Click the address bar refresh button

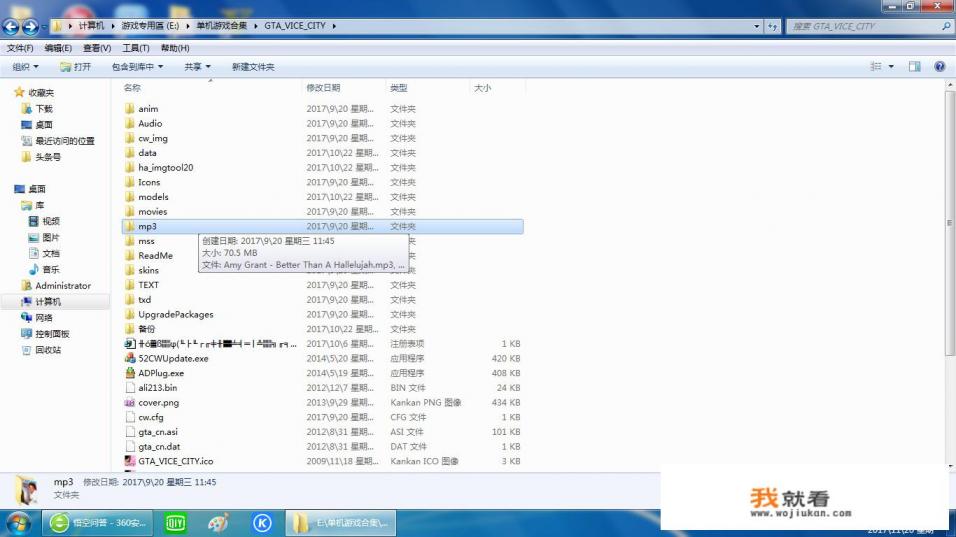coord(772,26)
